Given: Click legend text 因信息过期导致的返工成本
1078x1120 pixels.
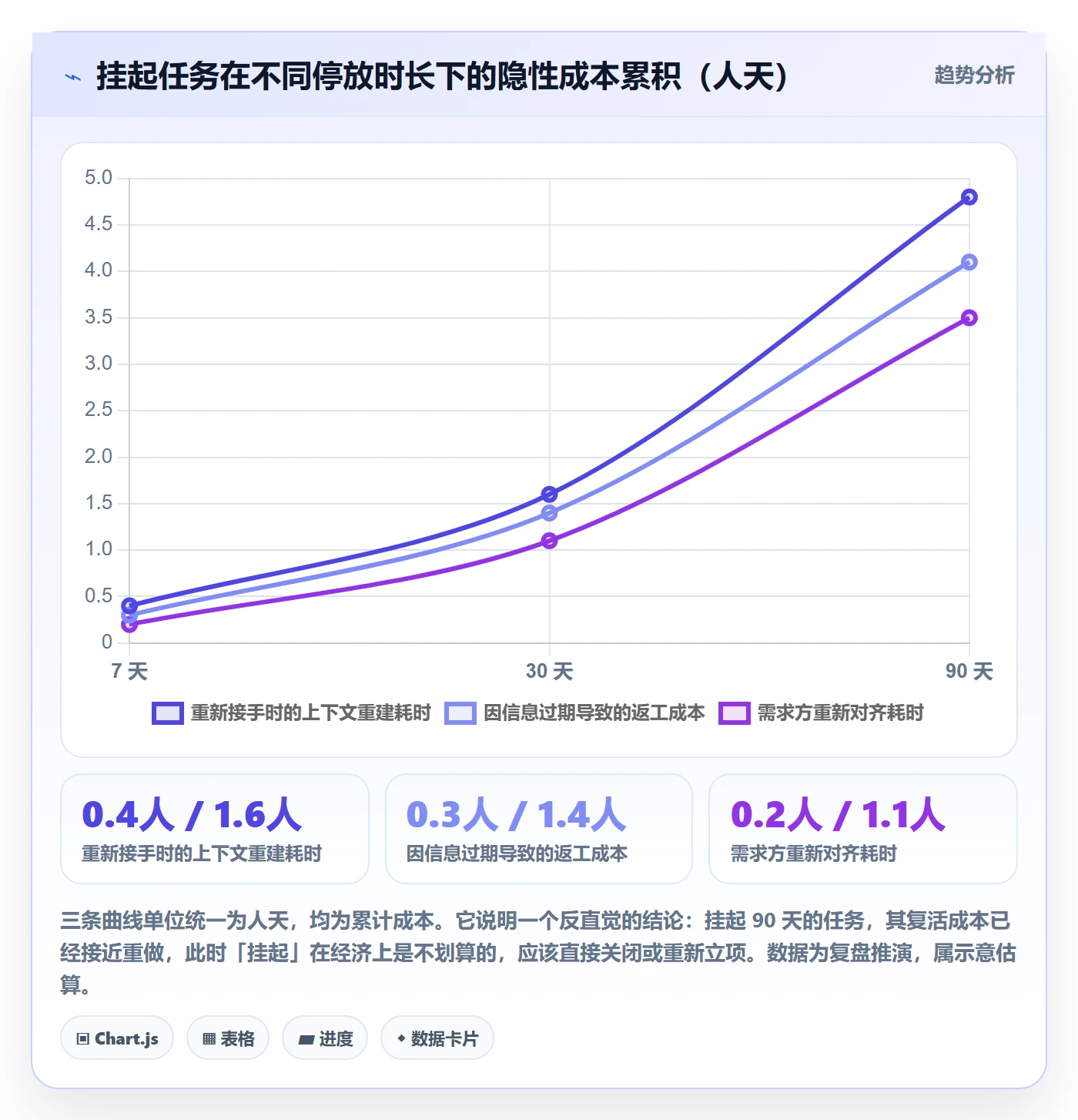Looking at the screenshot, I should (594, 713).
